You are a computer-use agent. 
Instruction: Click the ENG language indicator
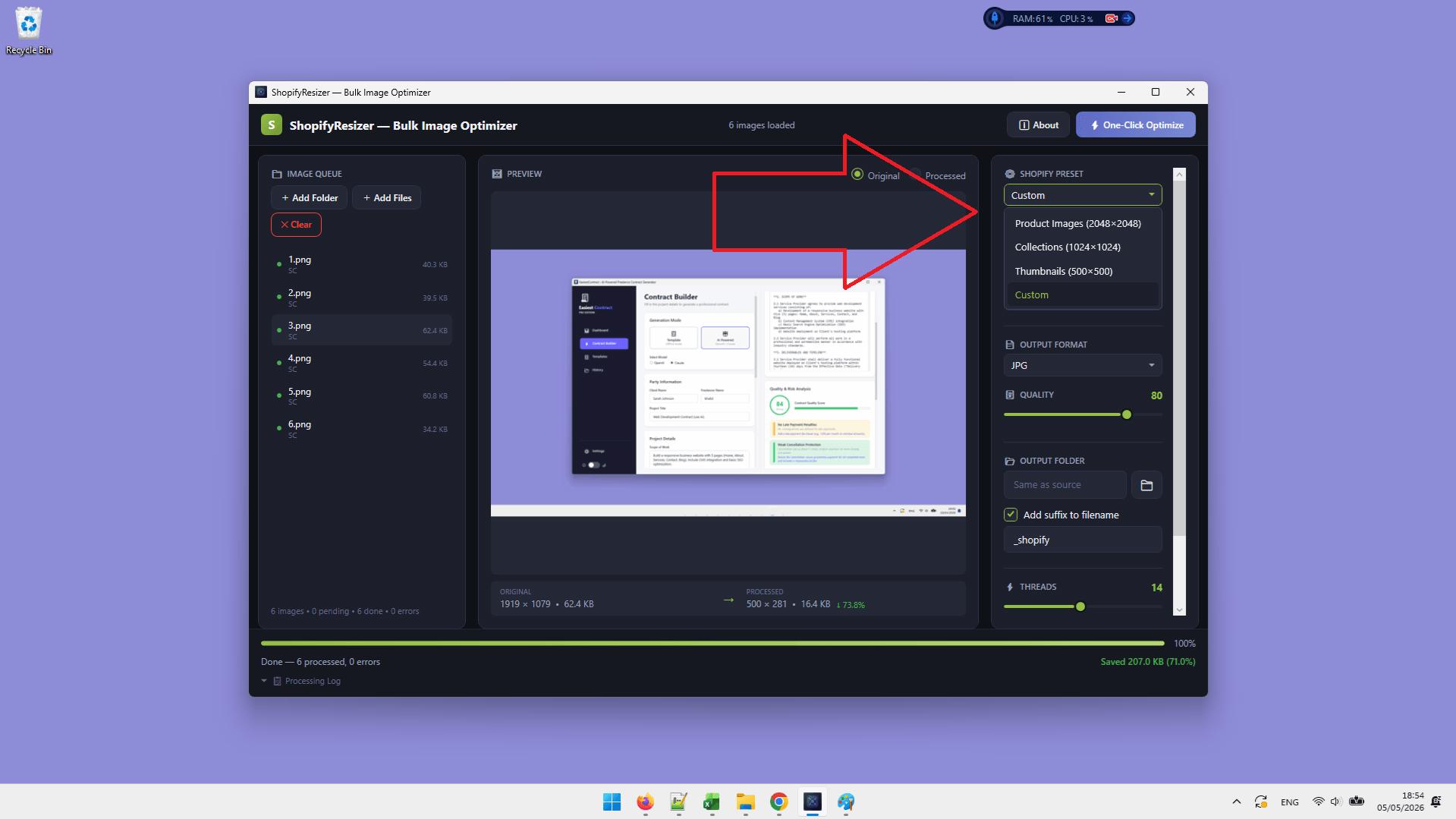(1289, 802)
